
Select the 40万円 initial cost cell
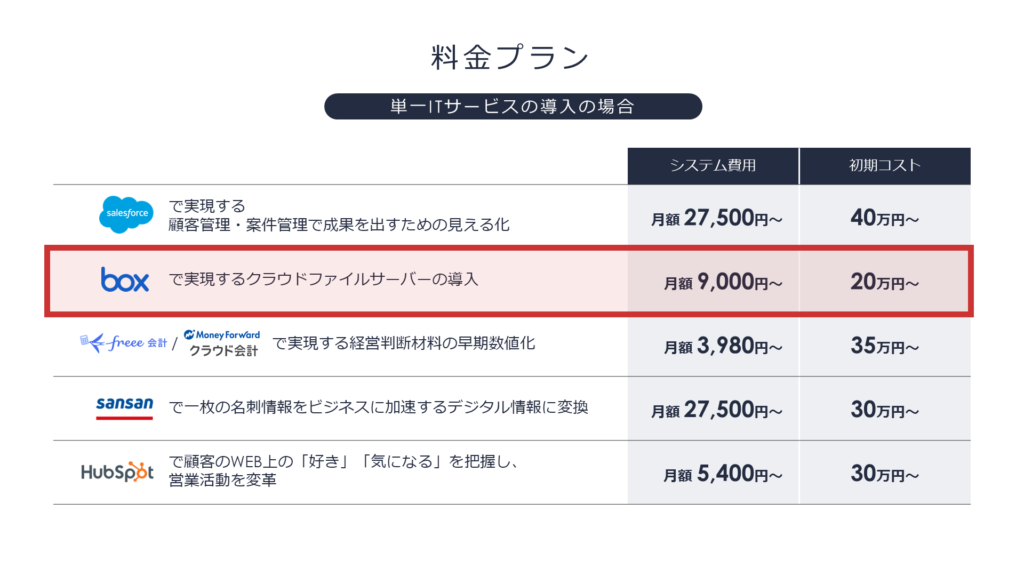click(x=884, y=218)
